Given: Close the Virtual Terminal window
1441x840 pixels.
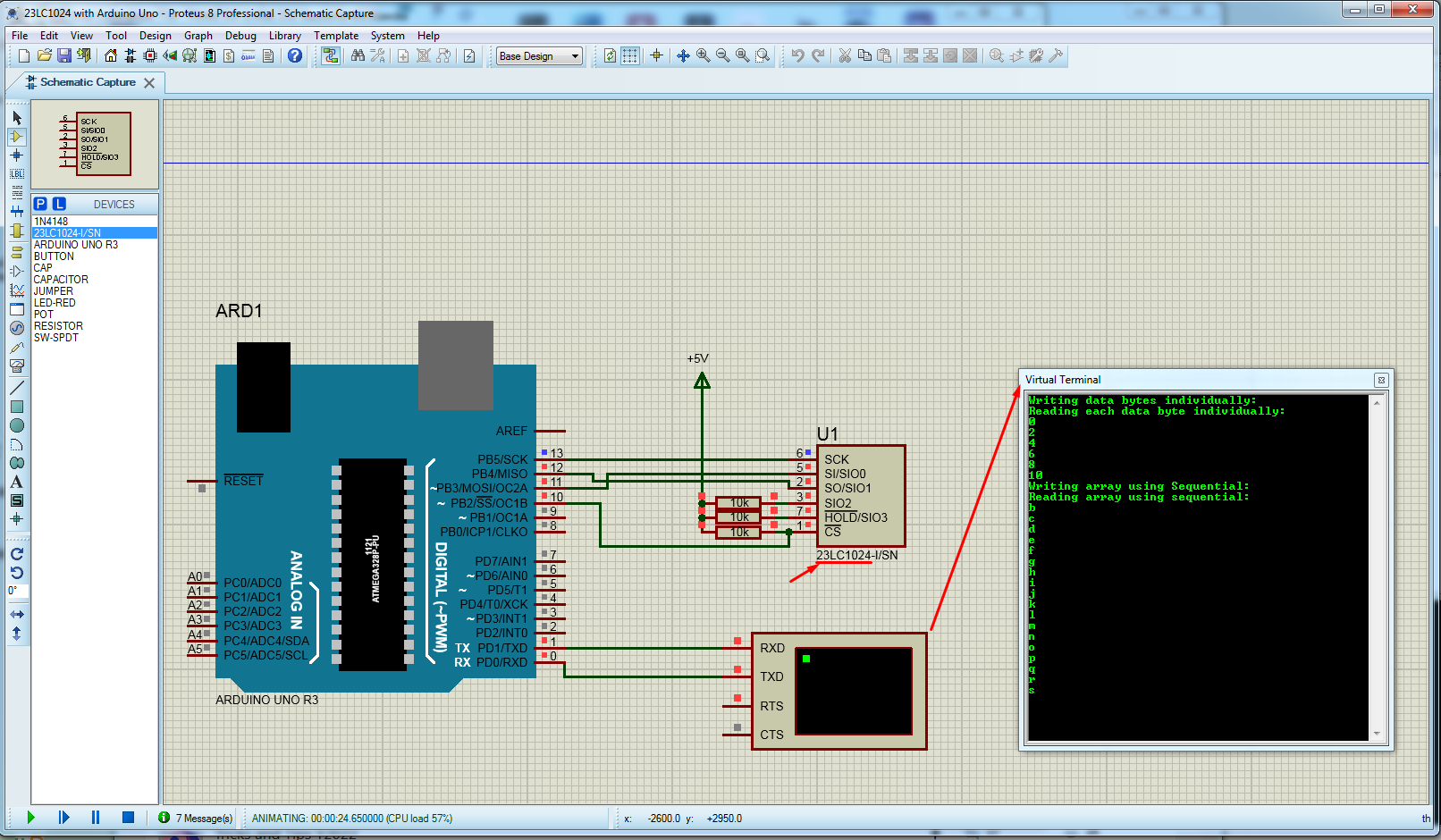Looking at the screenshot, I should [x=1381, y=380].
